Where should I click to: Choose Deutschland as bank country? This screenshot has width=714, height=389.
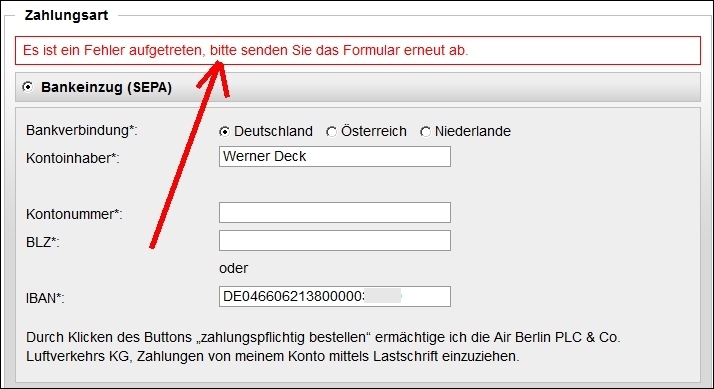pos(224,132)
